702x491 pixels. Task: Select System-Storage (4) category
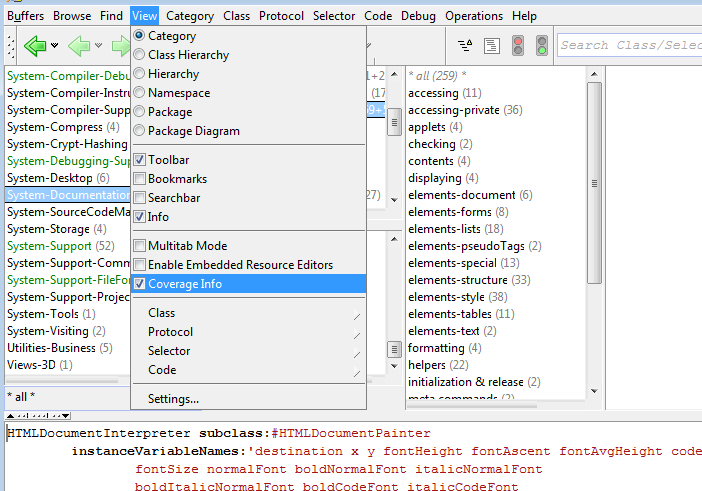(57, 229)
